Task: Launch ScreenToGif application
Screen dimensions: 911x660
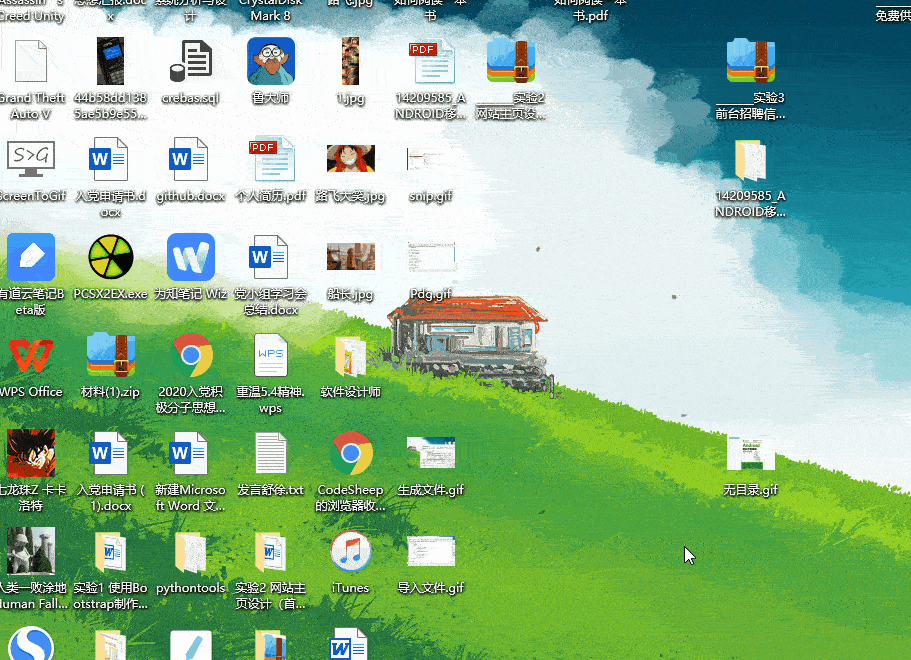Action: [x=31, y=159]
